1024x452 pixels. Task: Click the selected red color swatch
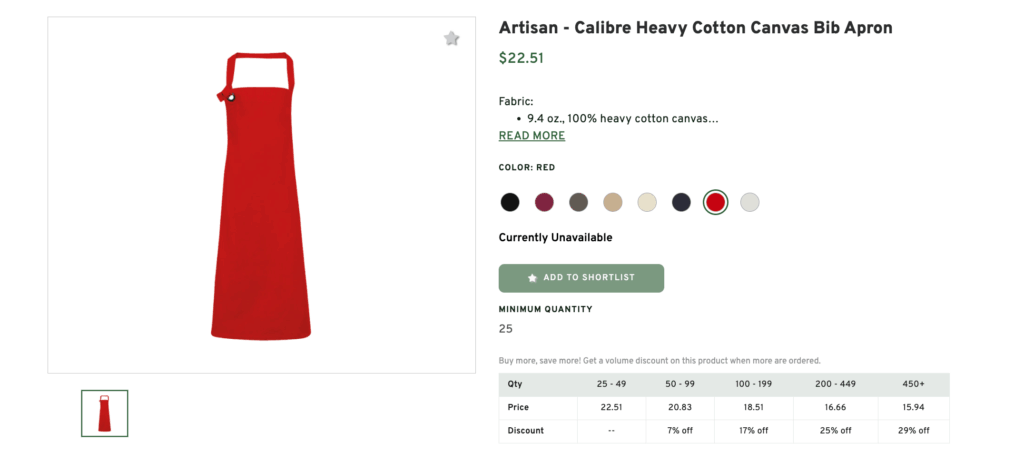point(715,202)
